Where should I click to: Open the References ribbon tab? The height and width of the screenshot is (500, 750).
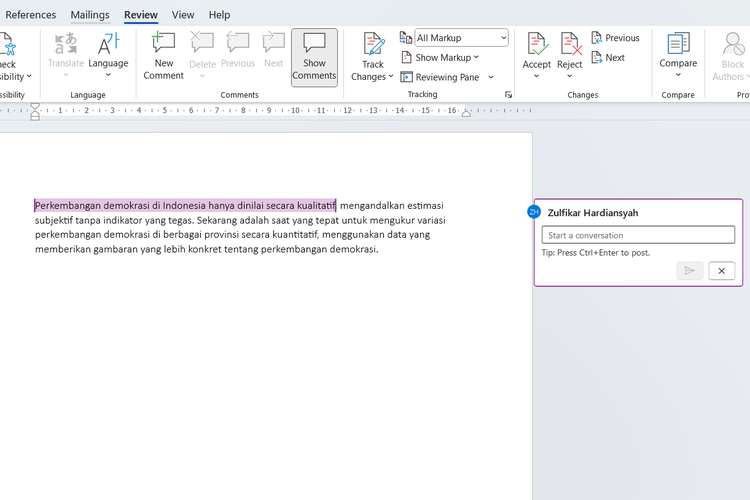pos(30,15)
